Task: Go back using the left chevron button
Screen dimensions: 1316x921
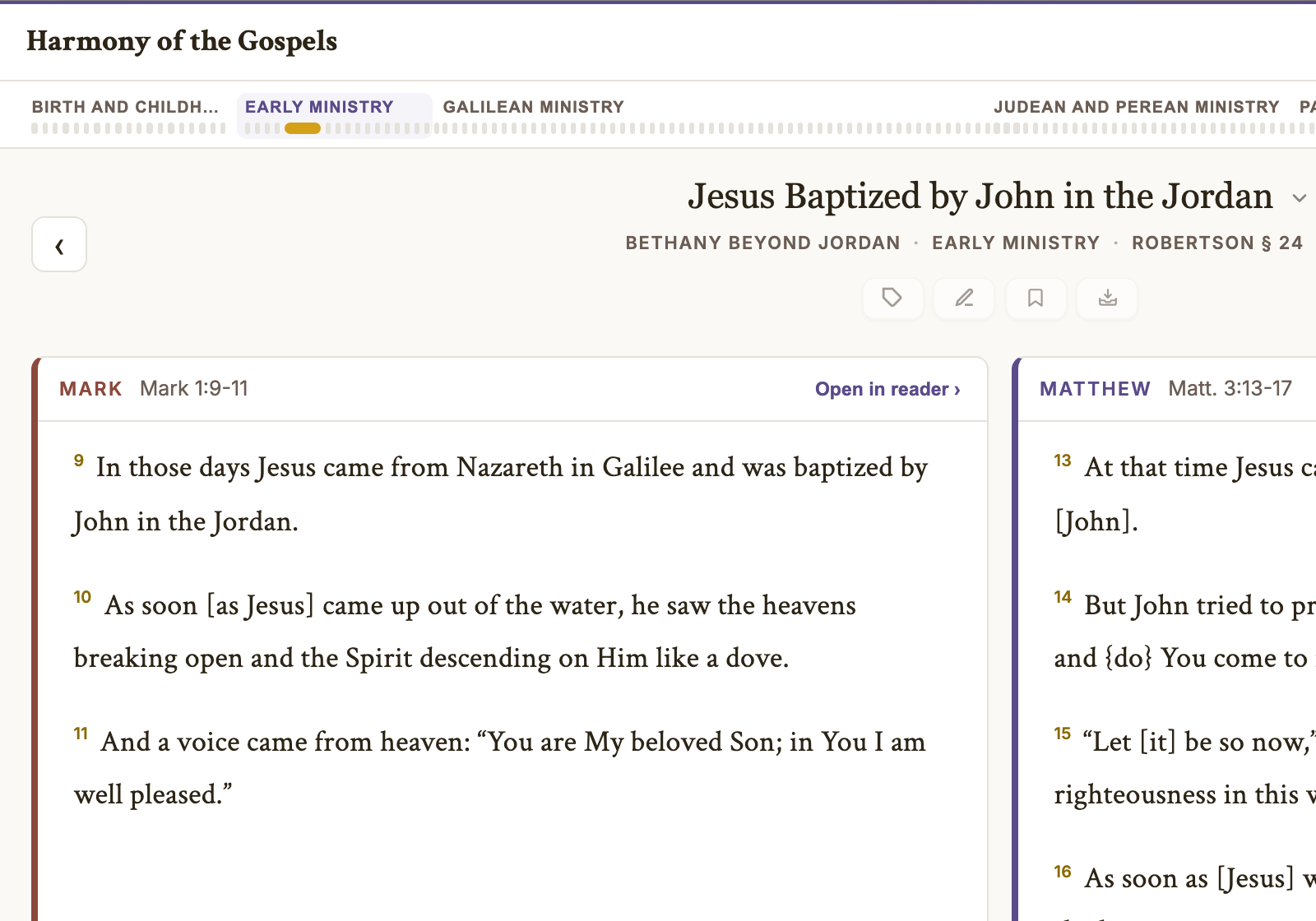Action: [59, 244]
